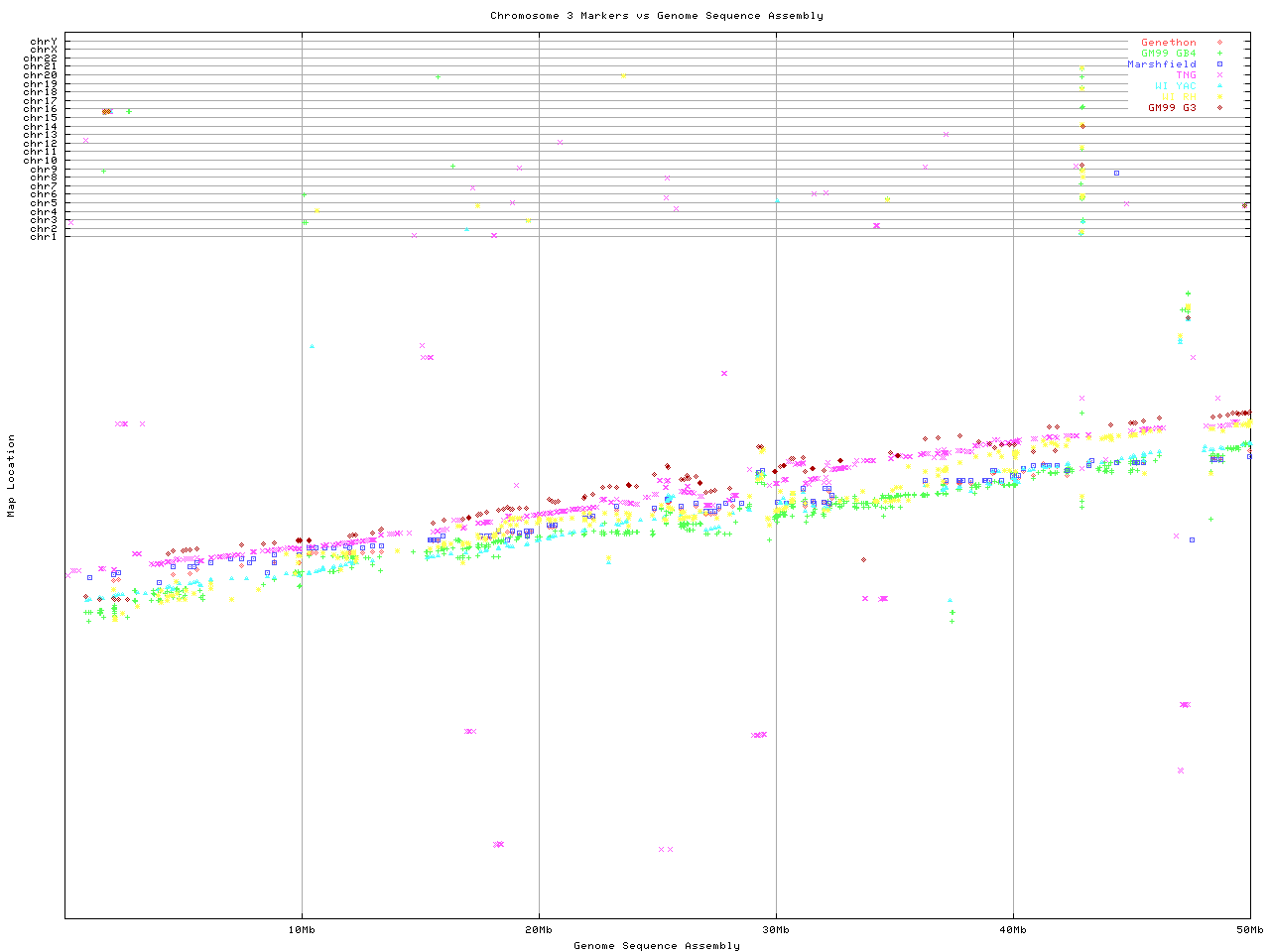This screenshot has width=1270, height=952.
Task: Click the GM99 G3 dark red diamond symbol
Action: click(1219, 108)
